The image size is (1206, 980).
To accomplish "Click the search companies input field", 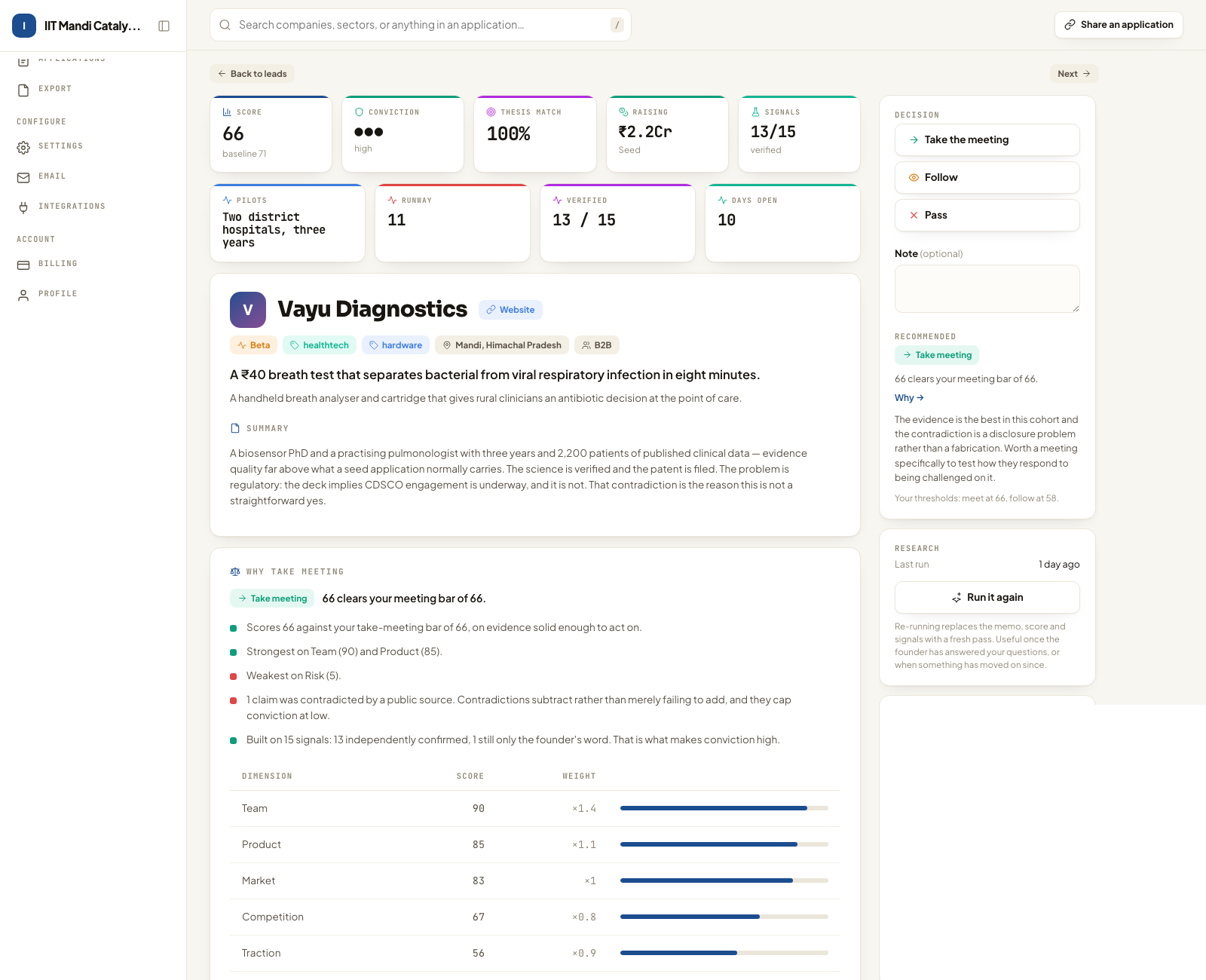I will [421, 25].
